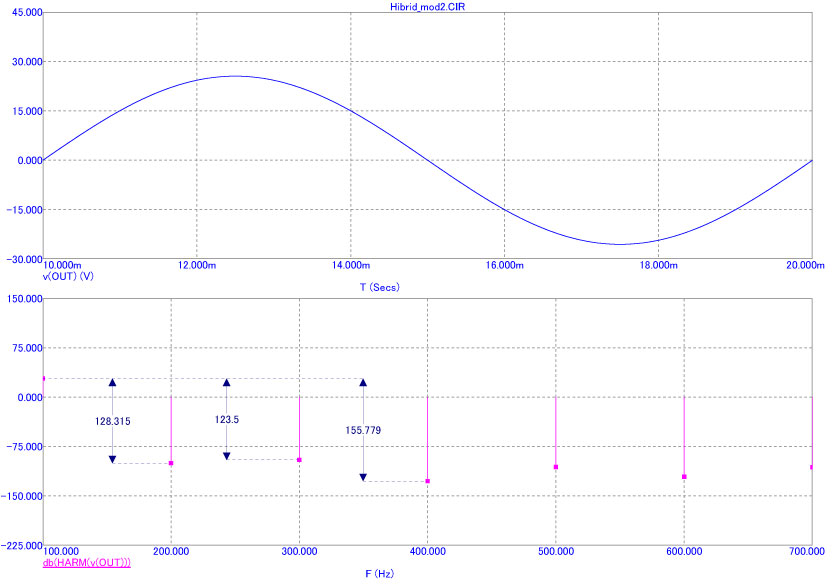Click the 150.000 dB axis value
Viewport: 833px width, 584px height.
24,299
